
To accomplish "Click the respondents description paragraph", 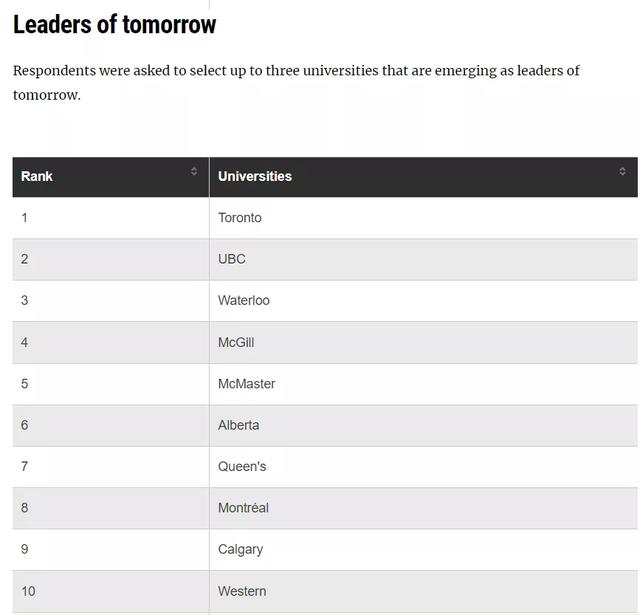I will click(296, 82).
